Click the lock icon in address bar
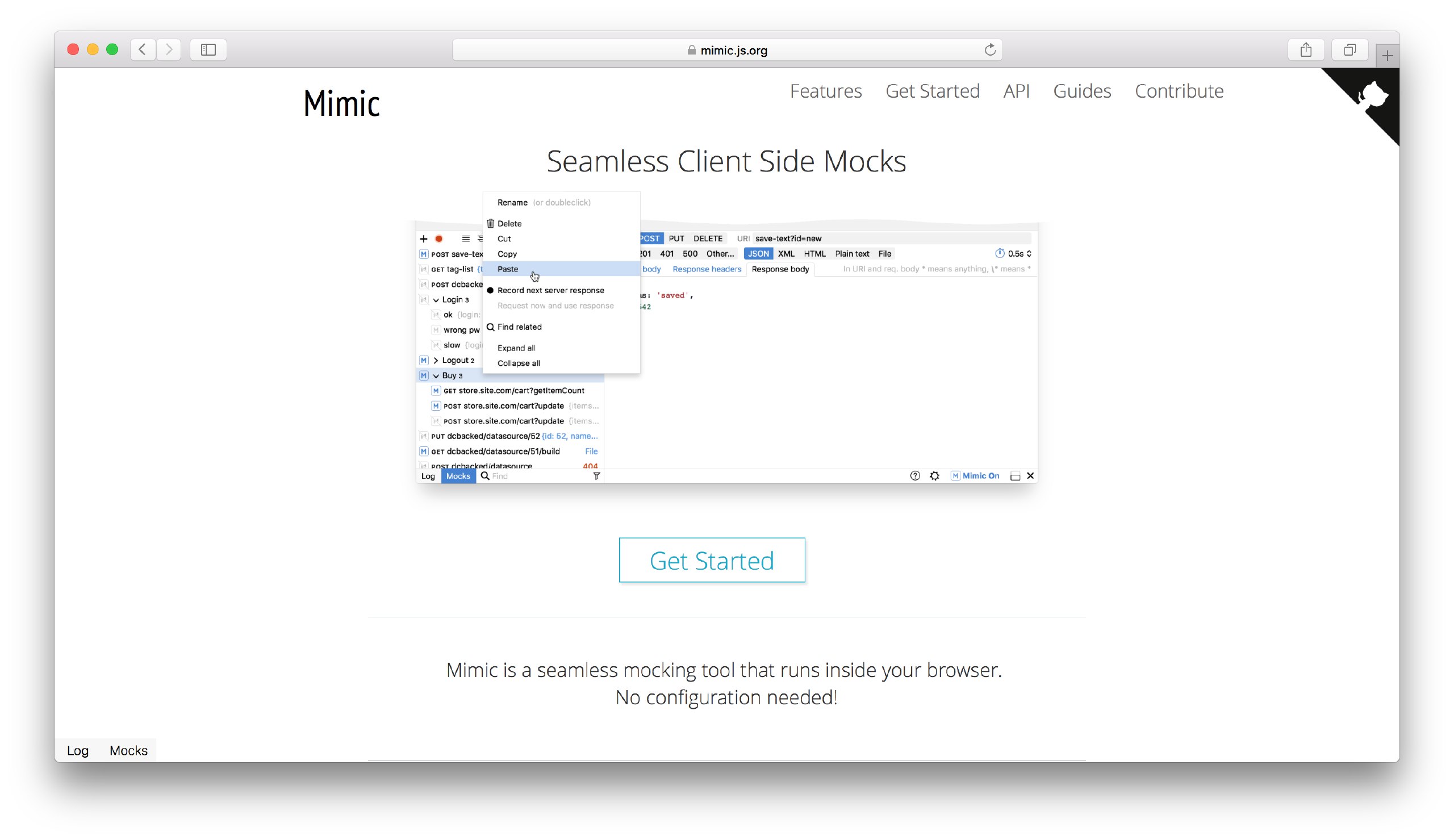Image resolution: width=1454 pixels, height=840 pixels. [691, 50]
